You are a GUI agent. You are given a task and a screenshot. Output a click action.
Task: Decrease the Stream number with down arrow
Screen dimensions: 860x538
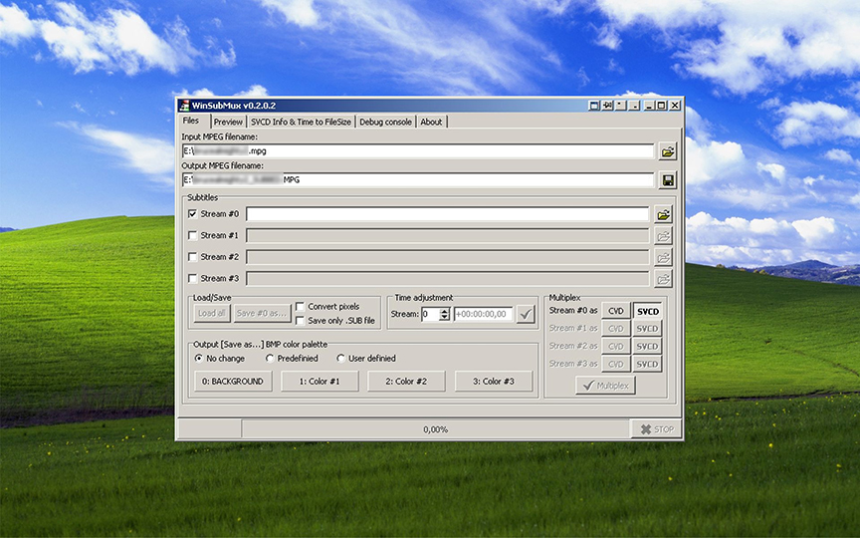[444, 318]
